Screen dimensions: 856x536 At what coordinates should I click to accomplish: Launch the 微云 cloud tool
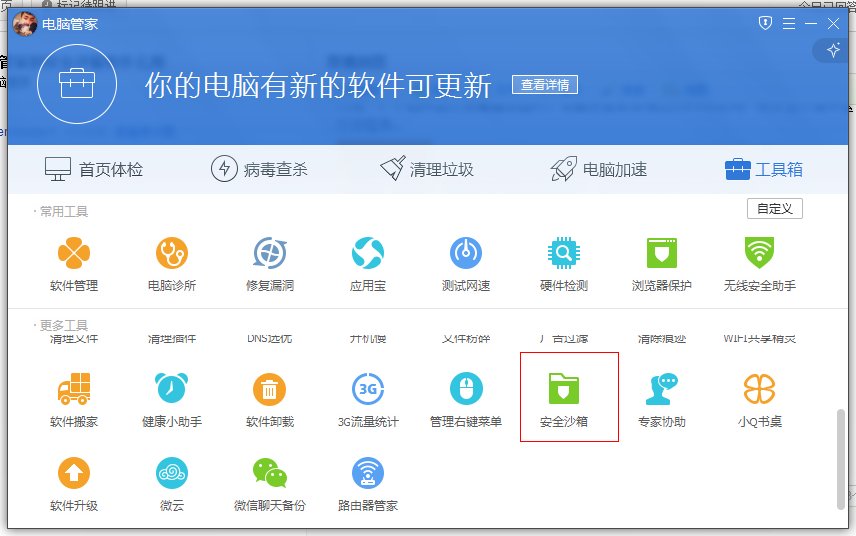[x=172, y=484]
